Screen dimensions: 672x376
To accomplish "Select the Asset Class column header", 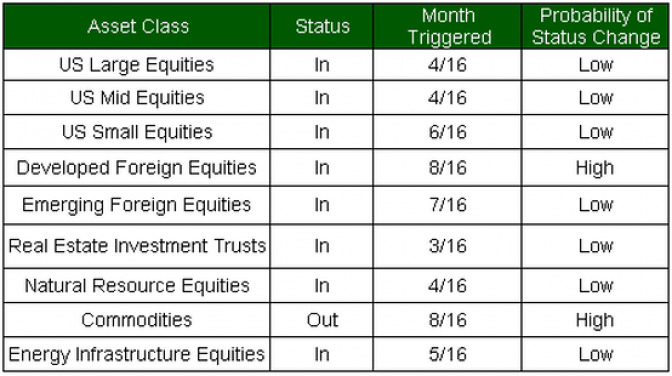I will [137, 27].
